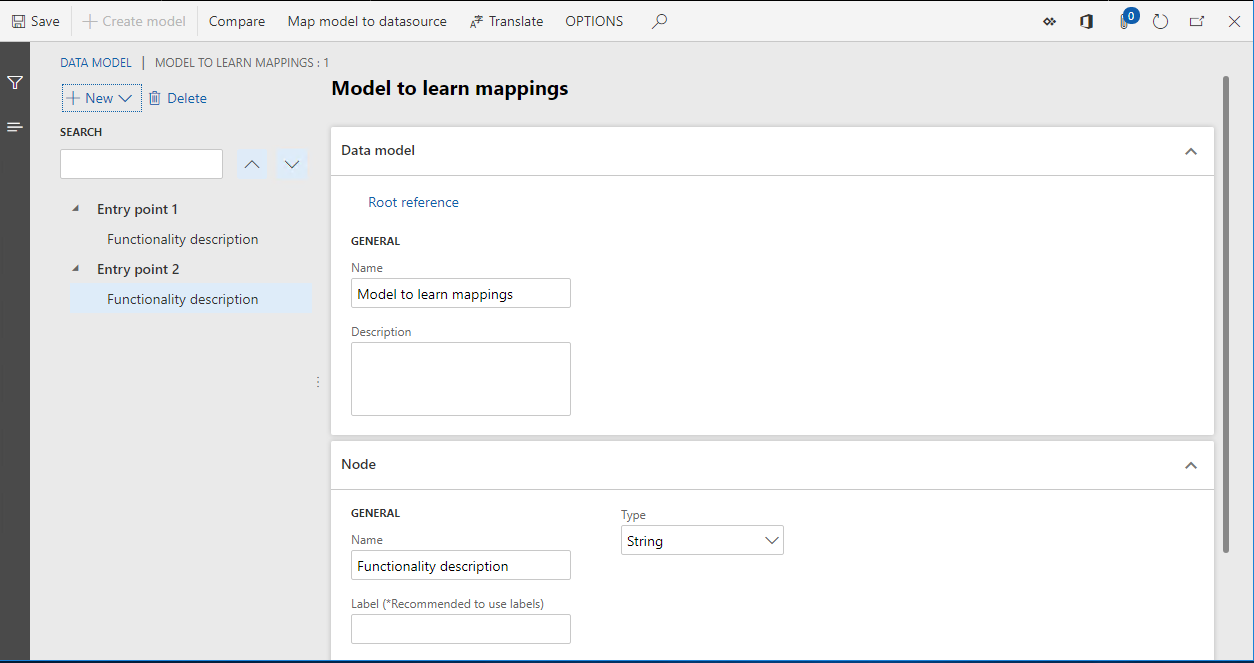
Task: Click the Save icon in the toolbar
Action: click(17, 20)
